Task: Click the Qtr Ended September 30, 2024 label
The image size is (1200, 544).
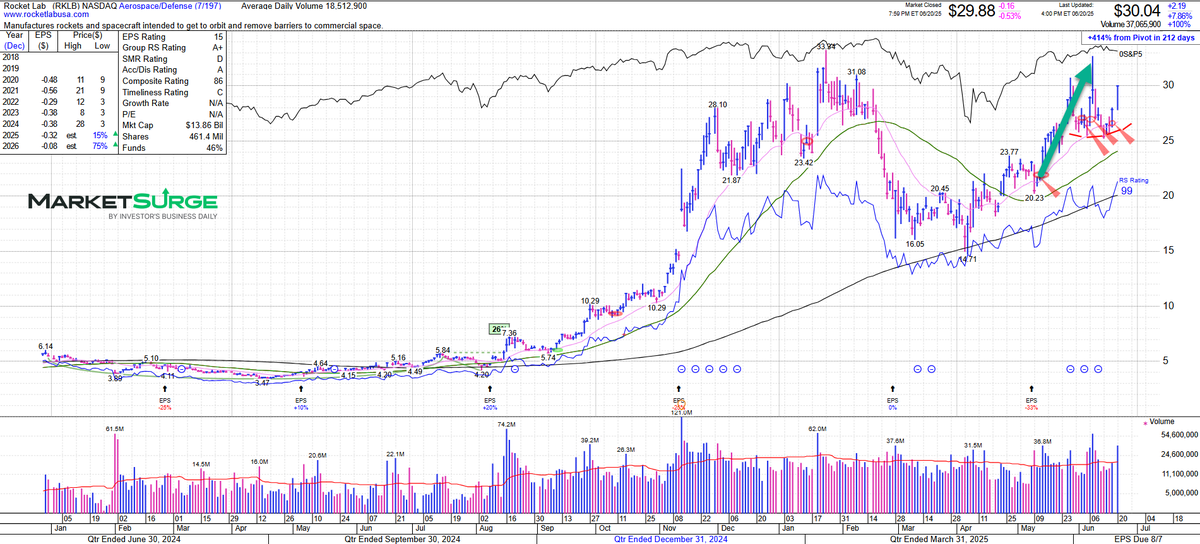Action: 405,537
